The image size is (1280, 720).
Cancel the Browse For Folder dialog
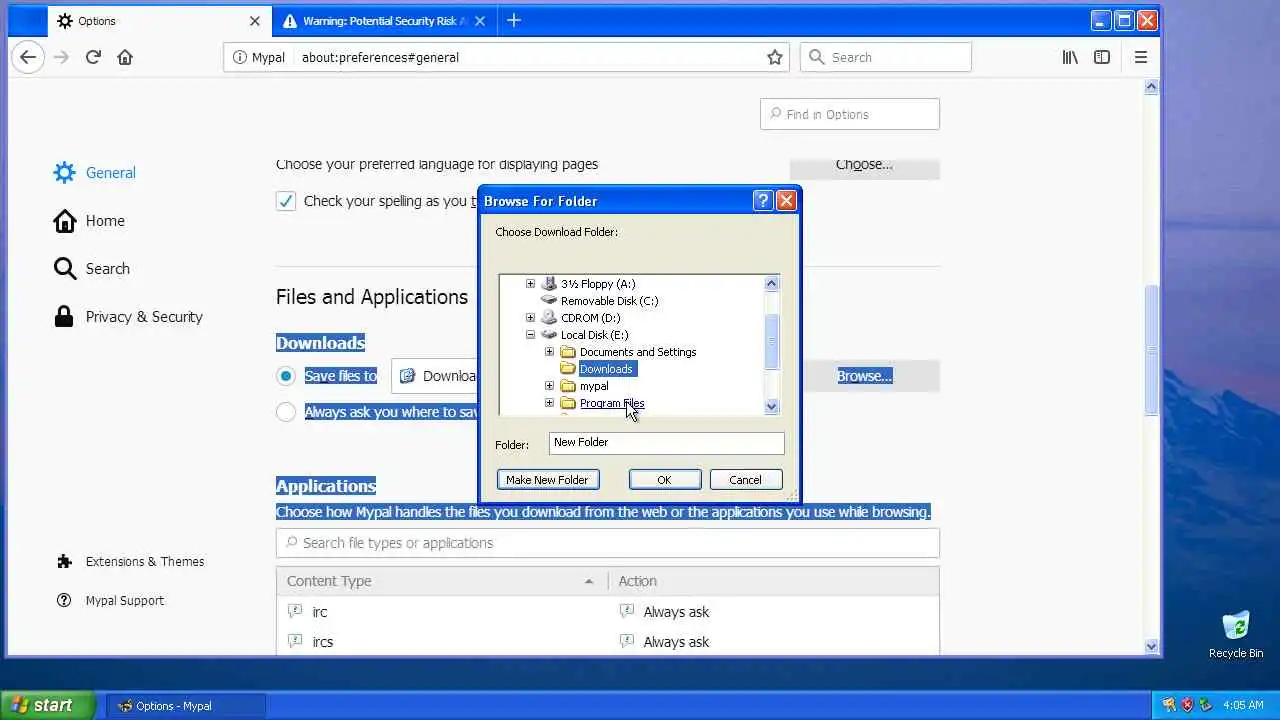(745, 480)
